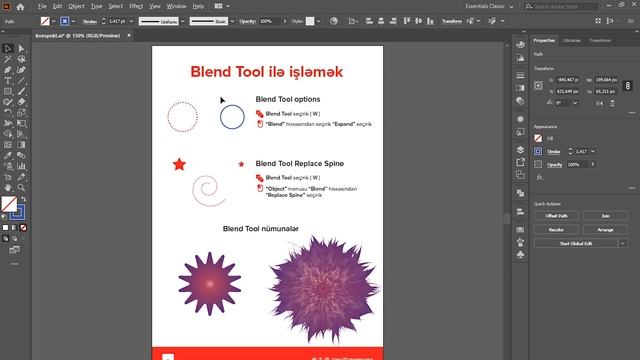Switch to the Transform tab in panel
The image size is (640, 360).
coord(600,40)
